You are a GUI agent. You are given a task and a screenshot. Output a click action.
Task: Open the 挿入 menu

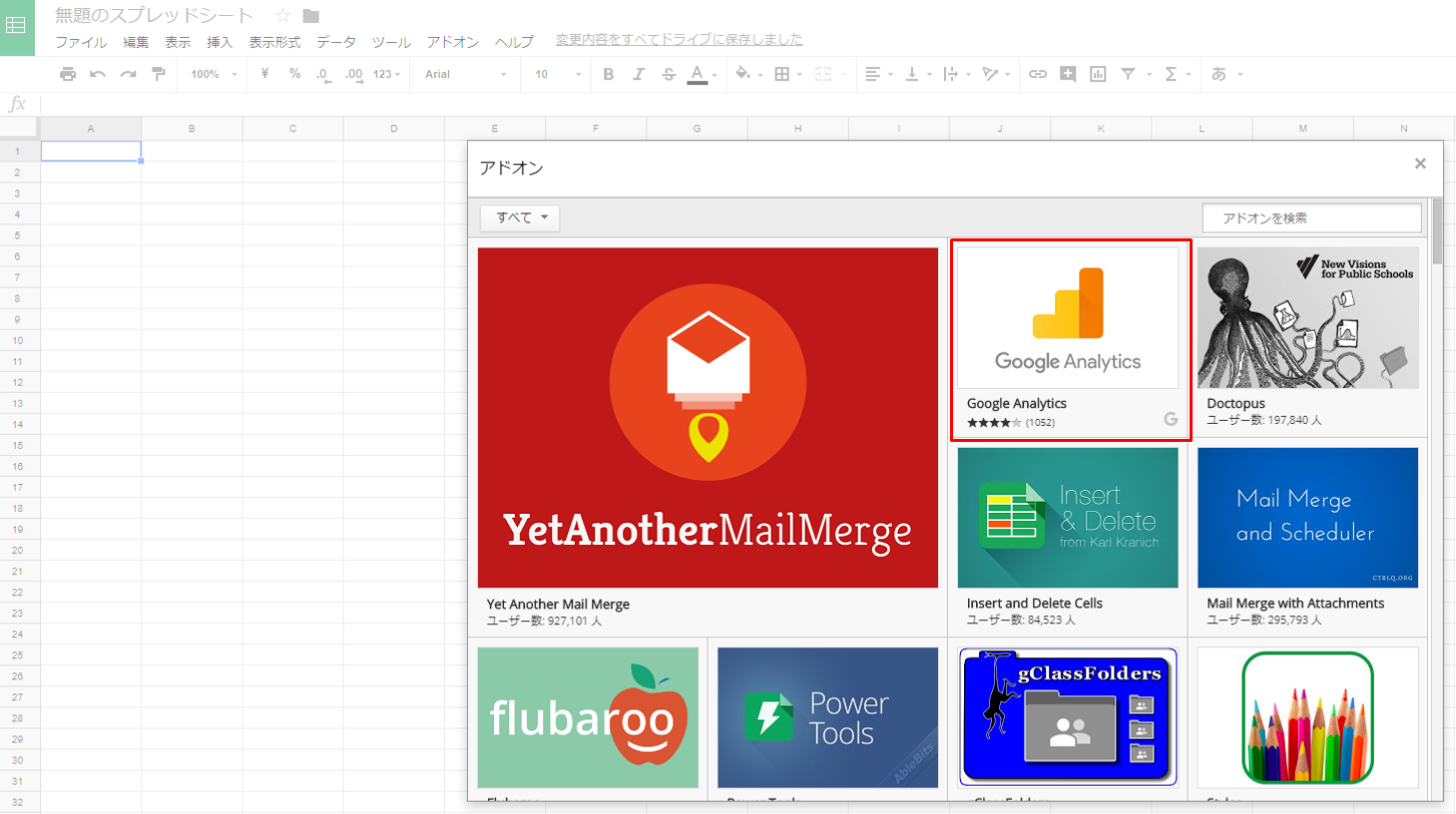220,42
